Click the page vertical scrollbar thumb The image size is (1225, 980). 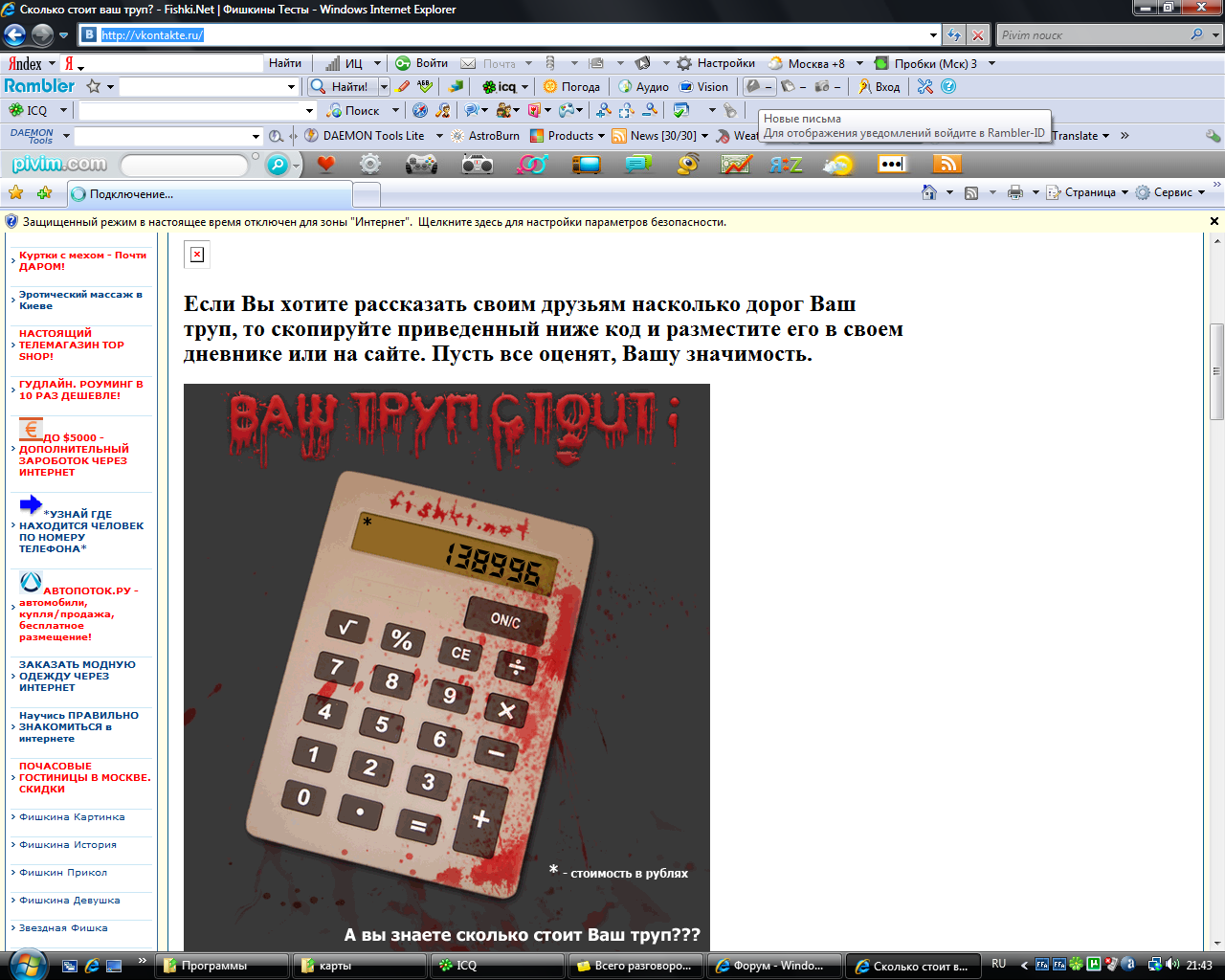[1216, 371]
